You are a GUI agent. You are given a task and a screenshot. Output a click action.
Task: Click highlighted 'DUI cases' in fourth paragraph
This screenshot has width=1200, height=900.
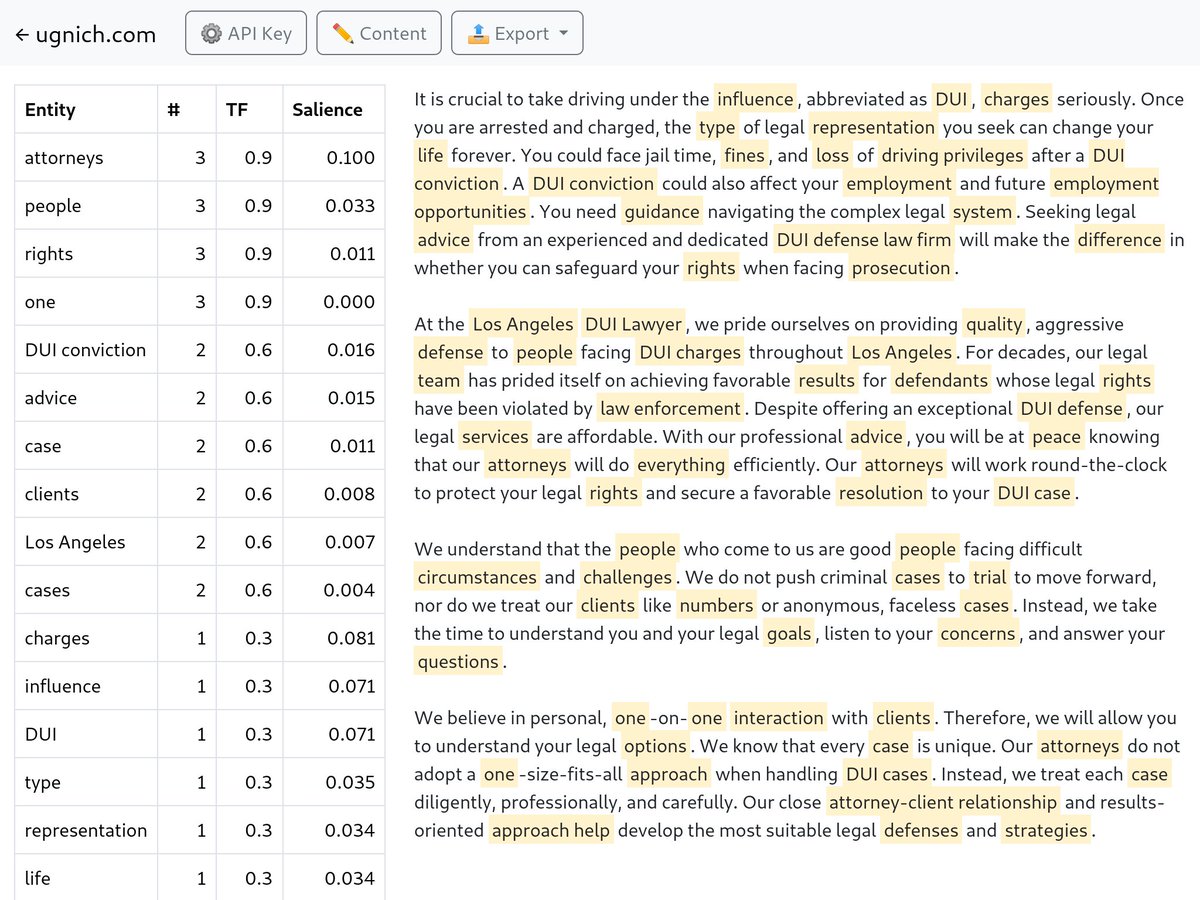[886, 775]
